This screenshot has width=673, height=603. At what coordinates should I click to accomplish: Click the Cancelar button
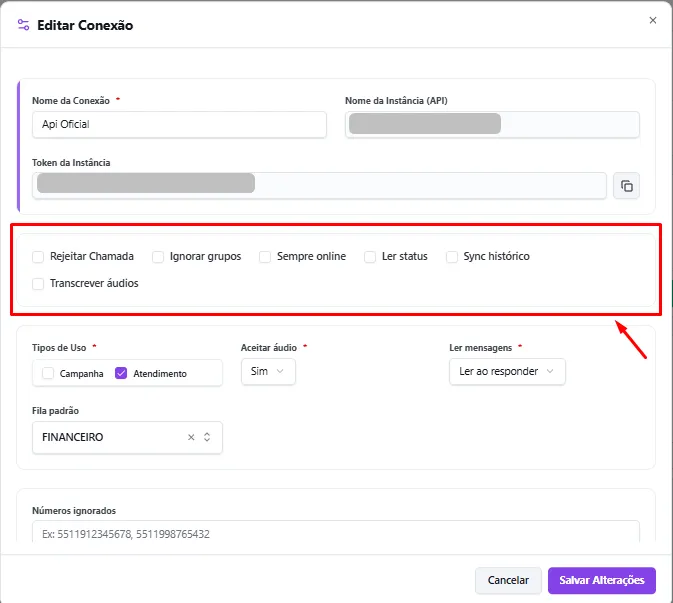tap(508, 580)
